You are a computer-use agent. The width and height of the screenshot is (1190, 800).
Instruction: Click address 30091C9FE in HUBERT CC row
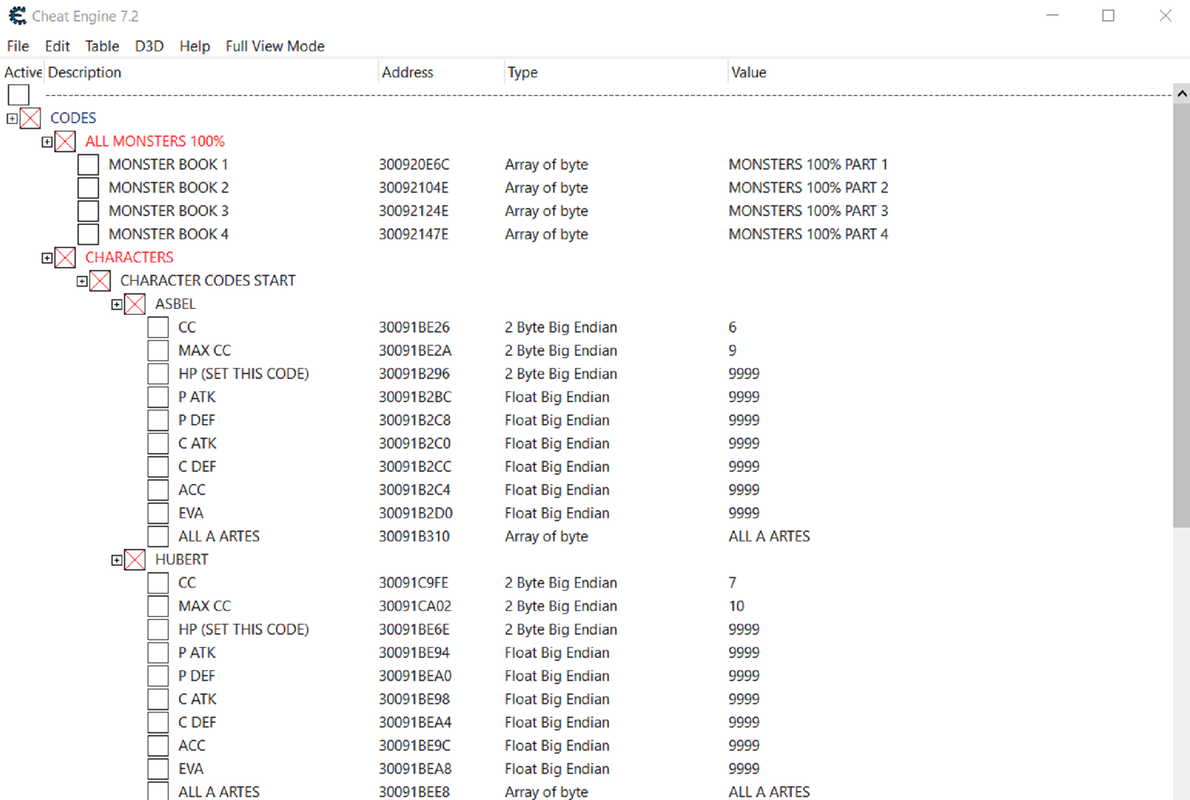click(x=414, y=583)
